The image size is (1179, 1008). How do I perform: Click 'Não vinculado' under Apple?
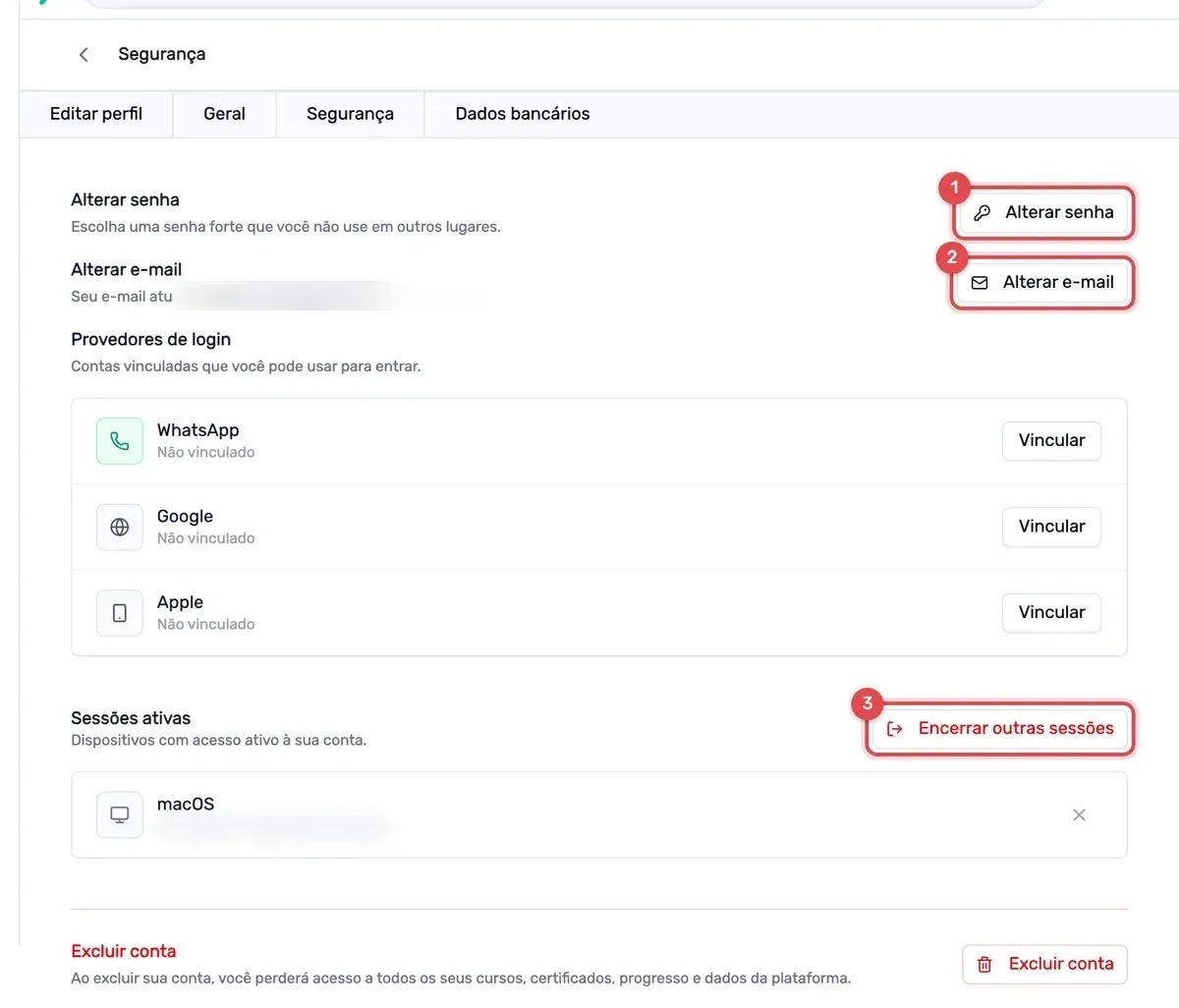pos(205,624)
